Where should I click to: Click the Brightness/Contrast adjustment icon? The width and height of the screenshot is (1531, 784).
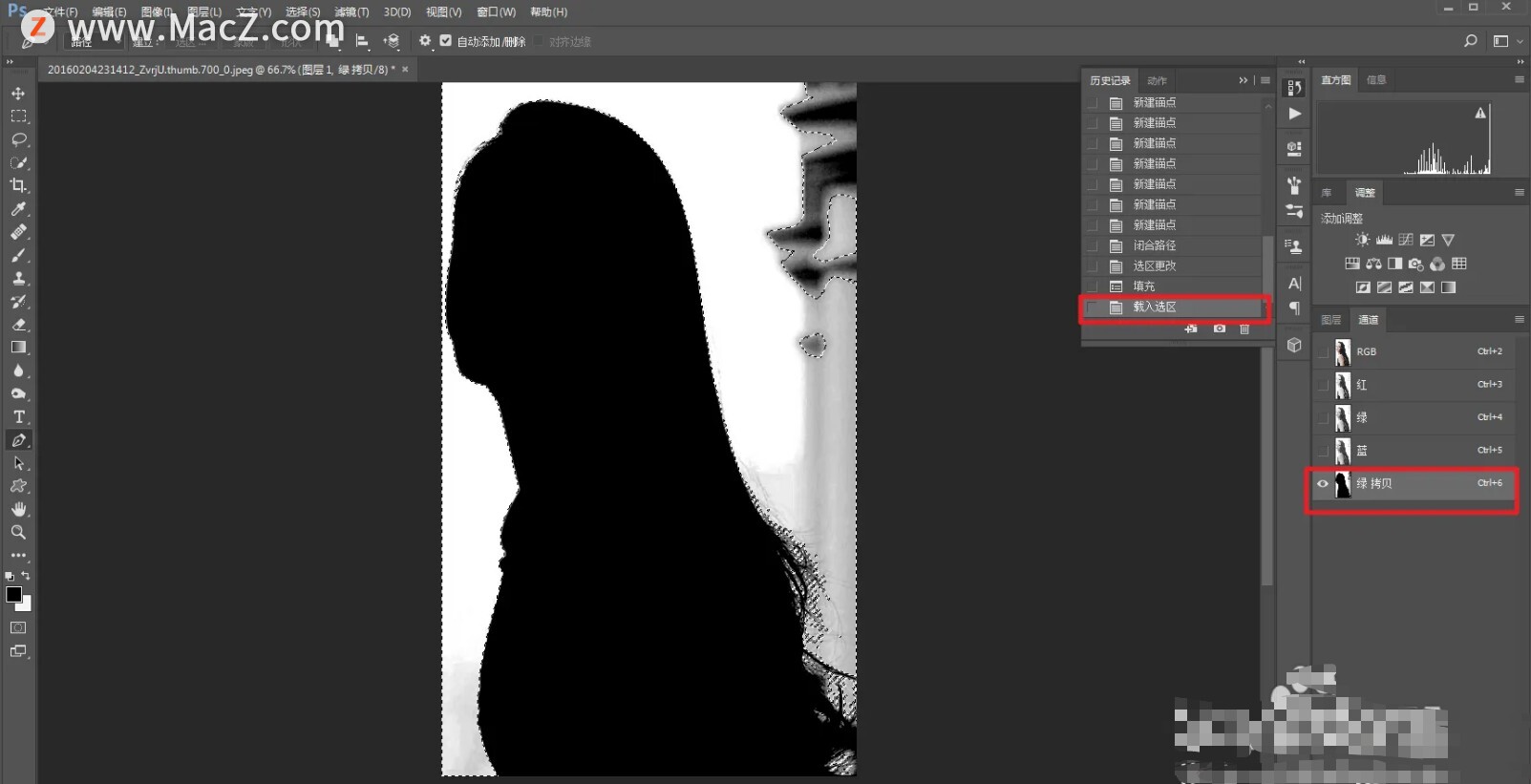[1362, 240]
